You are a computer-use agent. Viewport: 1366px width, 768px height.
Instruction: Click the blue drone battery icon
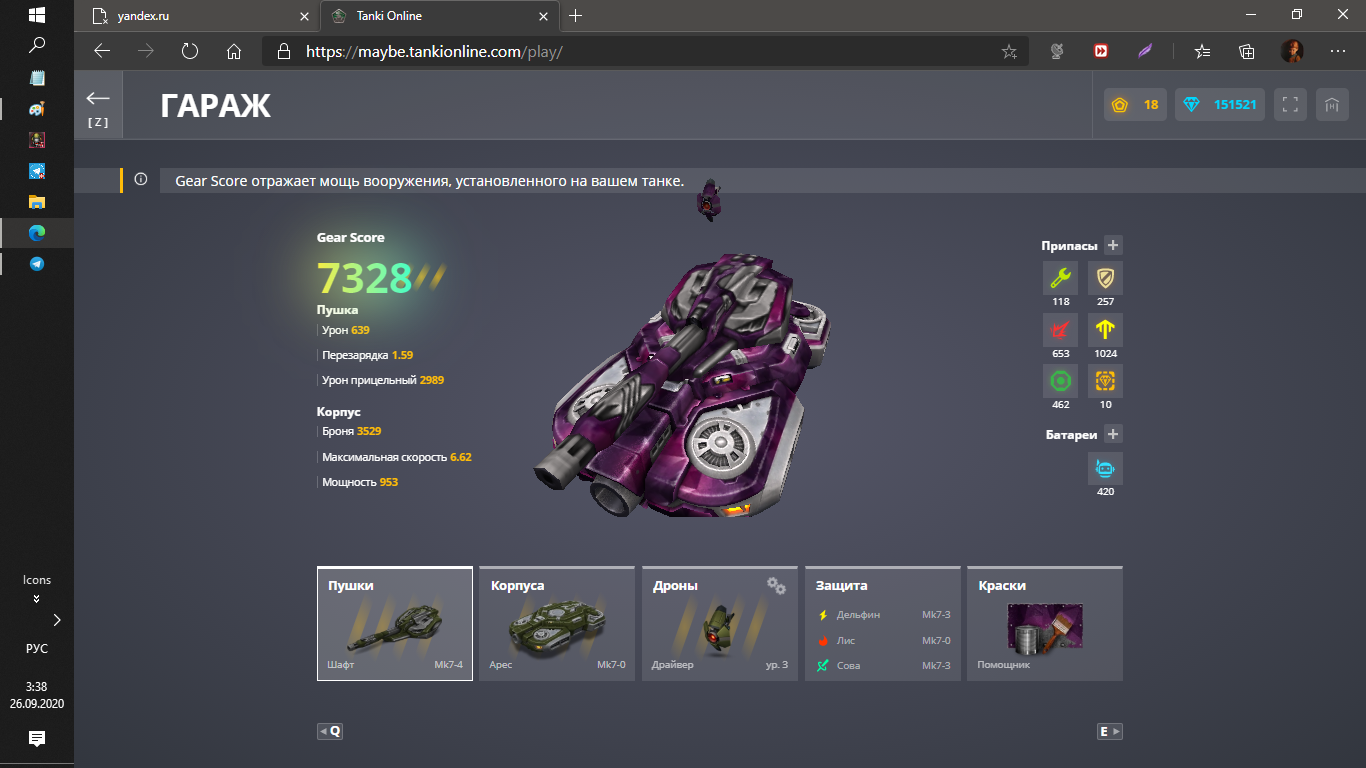coord(1105,468)
